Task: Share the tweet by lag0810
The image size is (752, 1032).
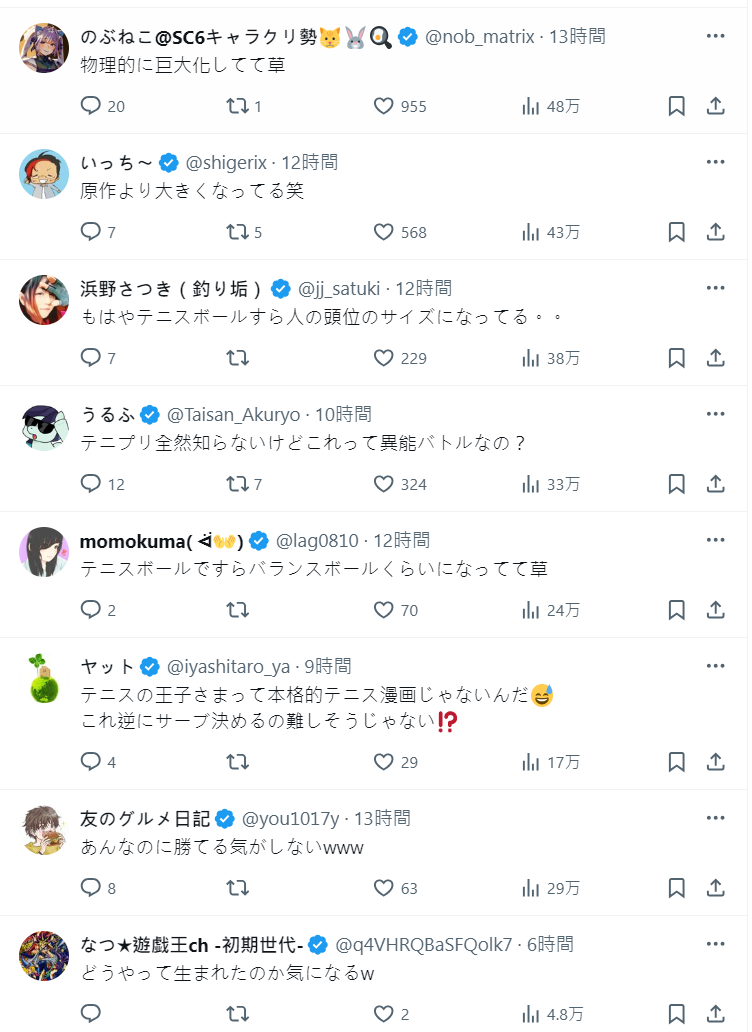Action: 716,610
